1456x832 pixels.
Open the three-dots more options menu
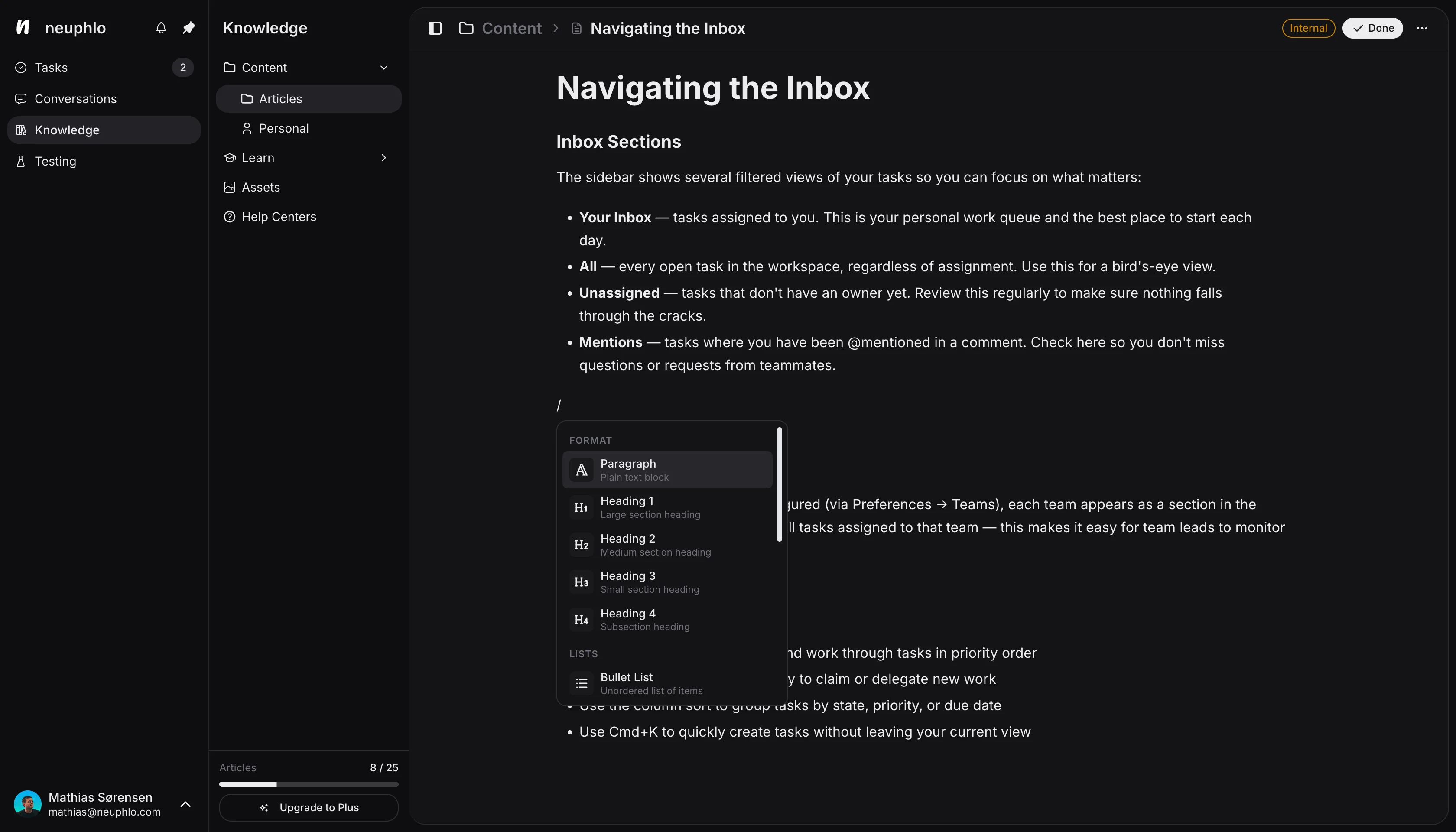tap(1422, 28)
